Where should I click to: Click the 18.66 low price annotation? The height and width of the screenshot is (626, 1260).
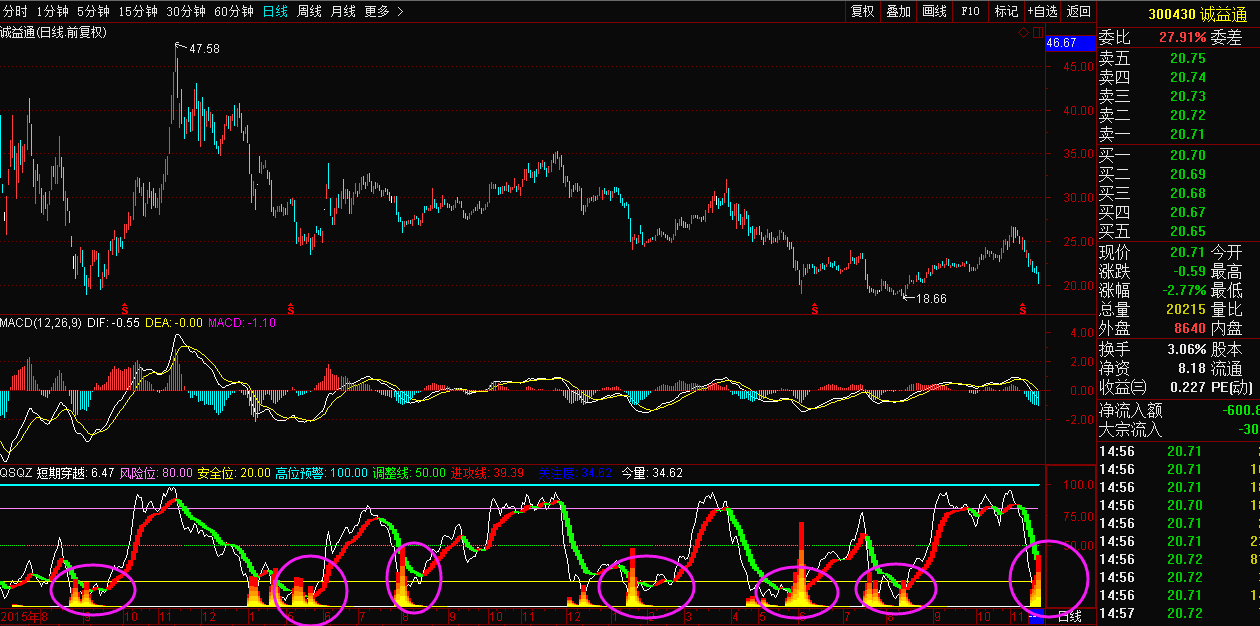(931, 298)
